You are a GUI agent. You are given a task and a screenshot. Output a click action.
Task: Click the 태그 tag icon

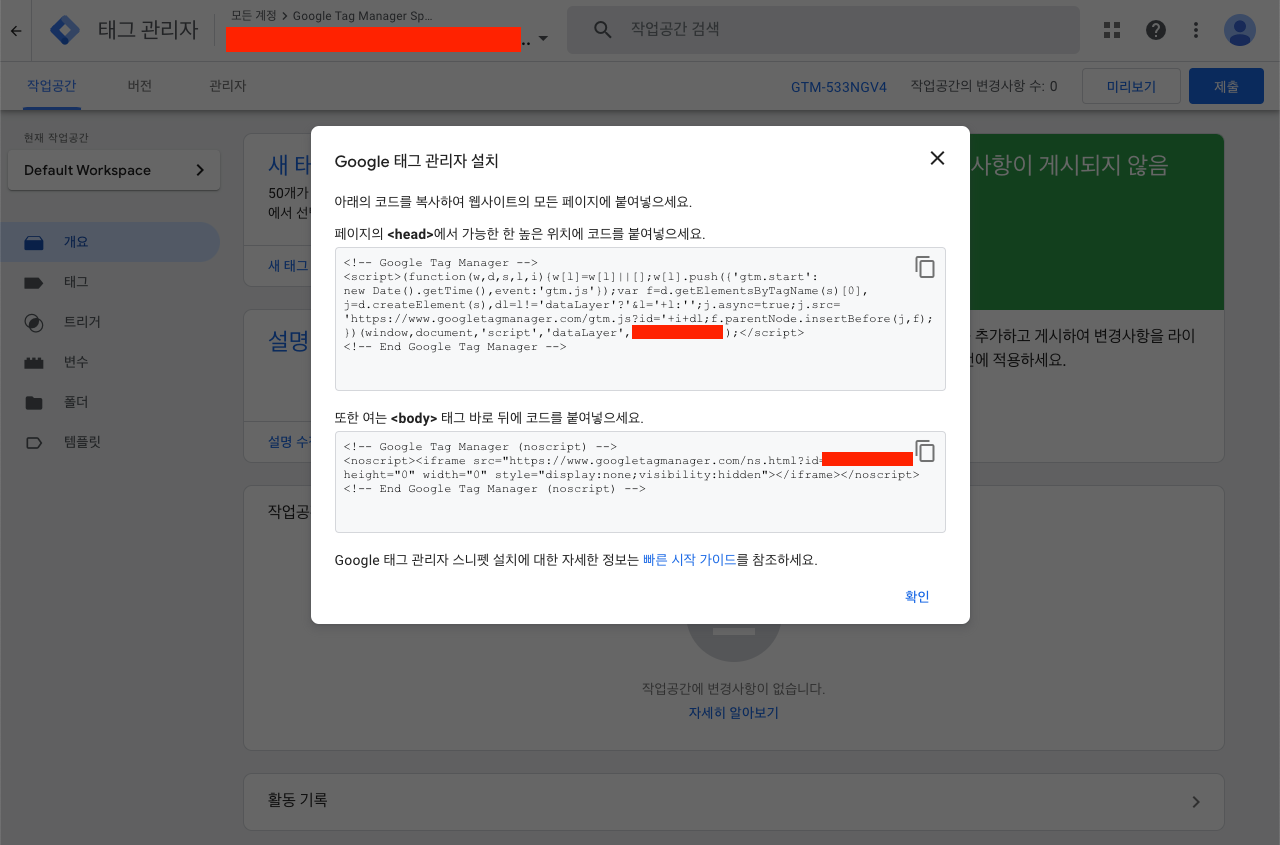pyautogui.click(x=34, y=282)
